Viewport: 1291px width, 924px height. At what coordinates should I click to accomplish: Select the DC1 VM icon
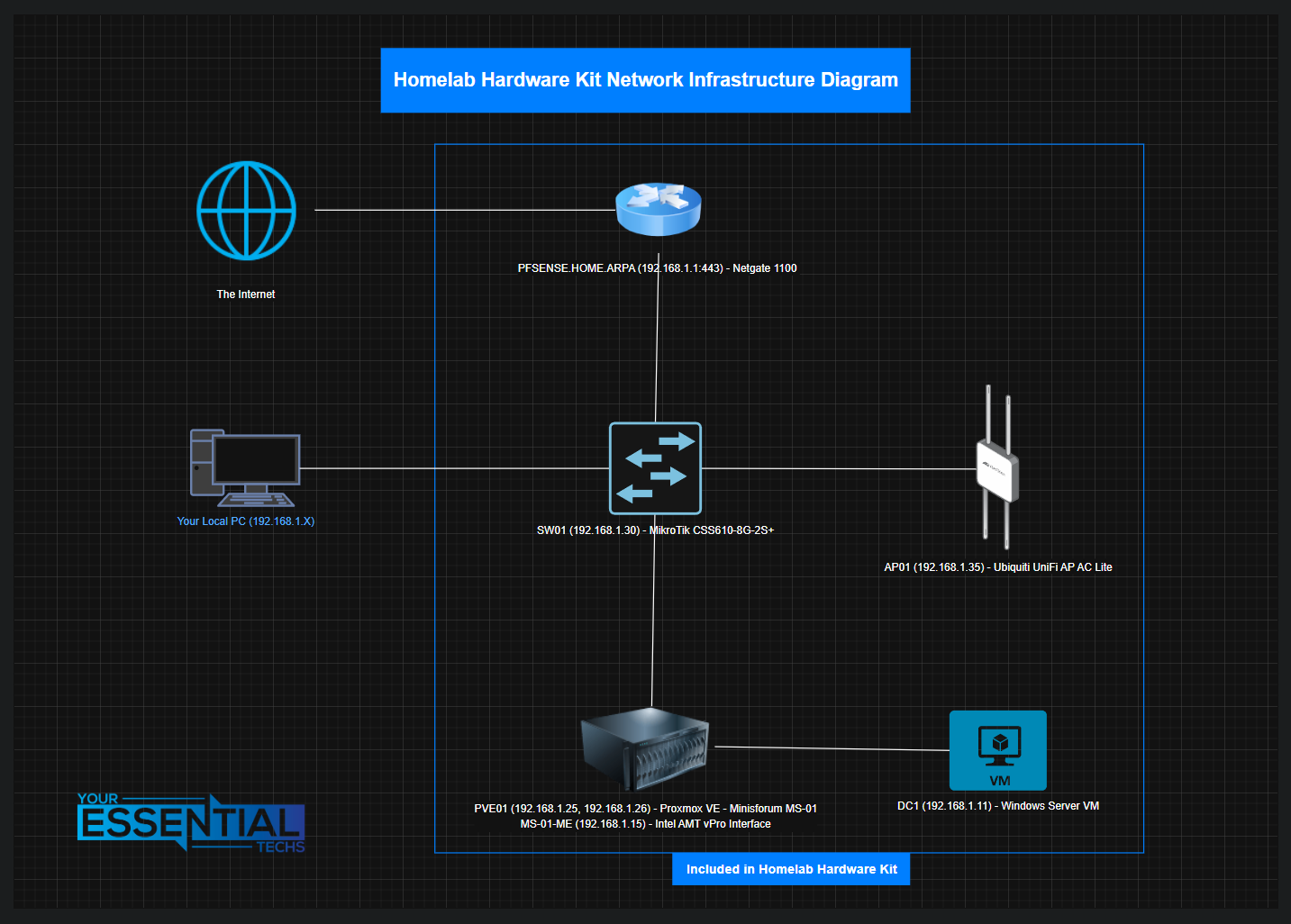998,750
